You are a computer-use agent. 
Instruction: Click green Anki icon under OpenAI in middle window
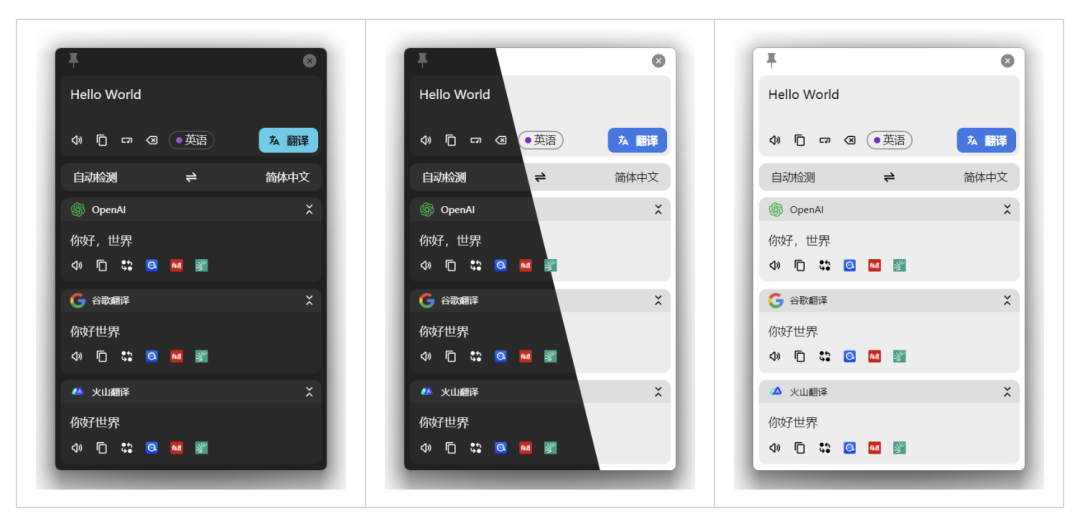[x=550, y=266]
